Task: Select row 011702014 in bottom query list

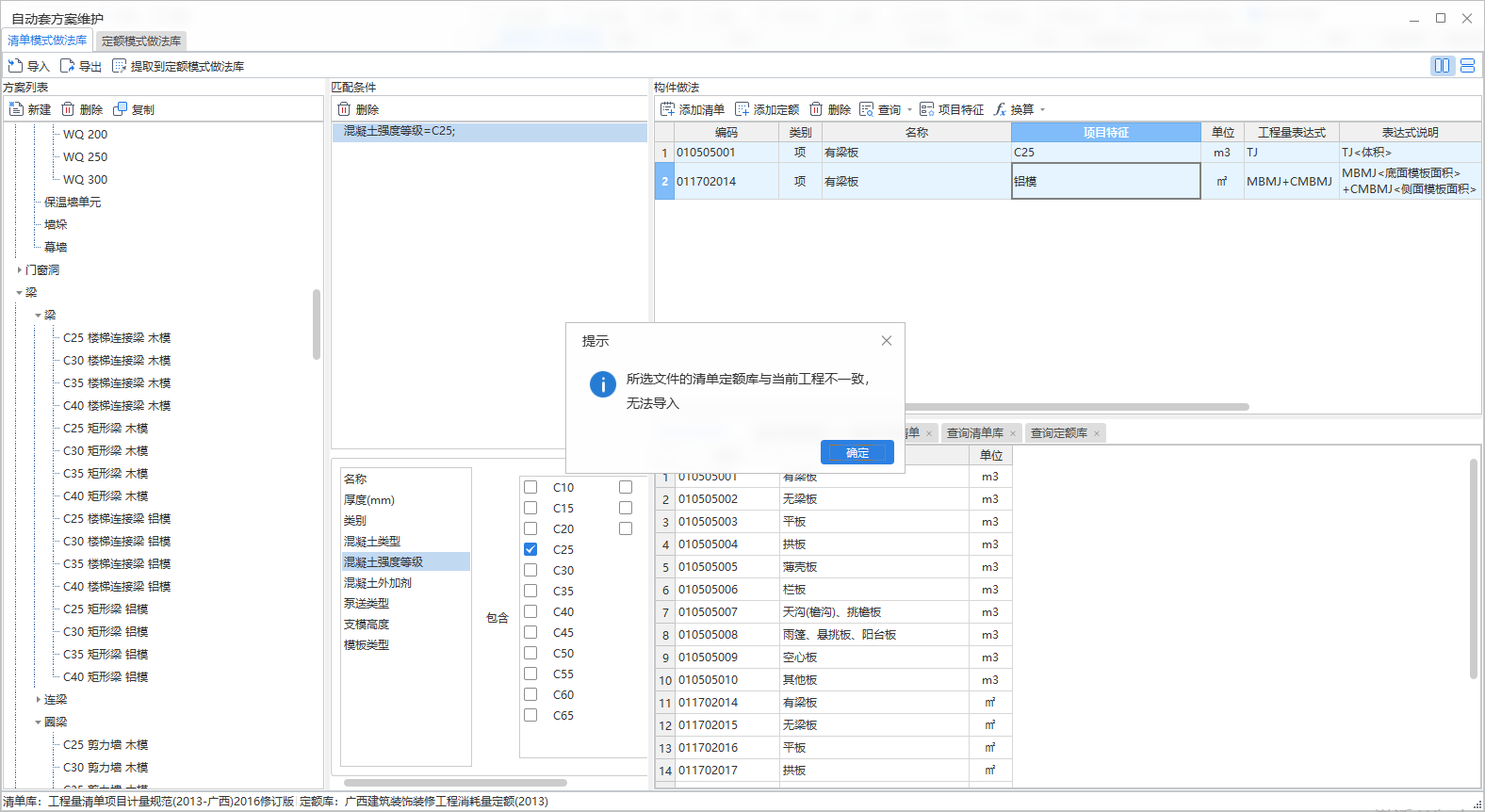Action: tap(834, 702)
